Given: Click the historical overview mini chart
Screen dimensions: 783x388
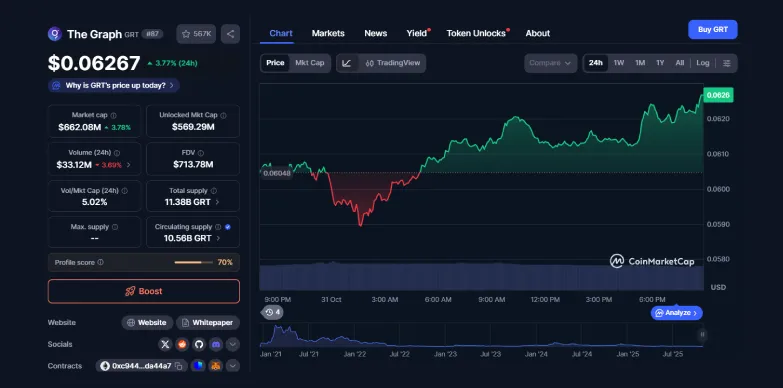Looking at the screenshot, I should click(481, 335).
